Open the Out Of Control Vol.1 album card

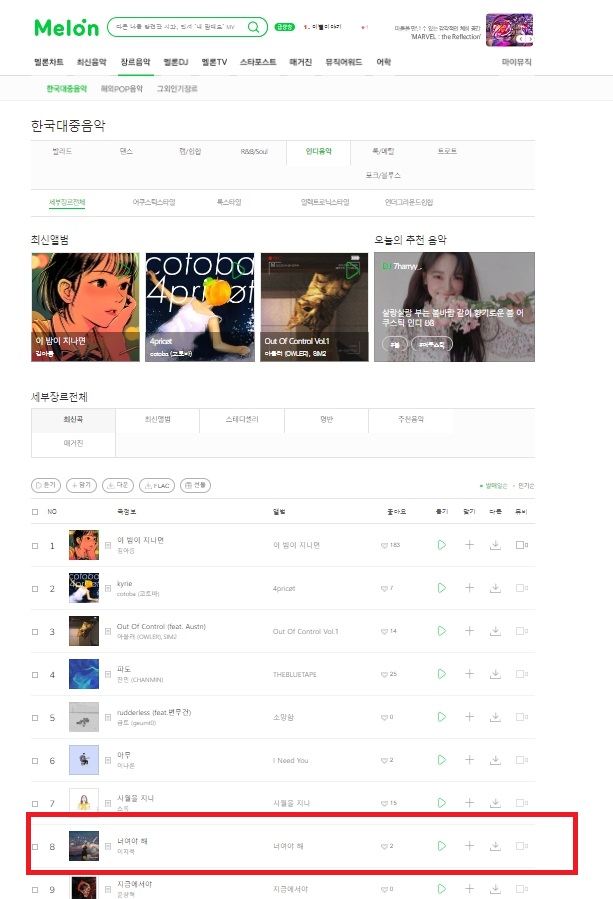314,307
